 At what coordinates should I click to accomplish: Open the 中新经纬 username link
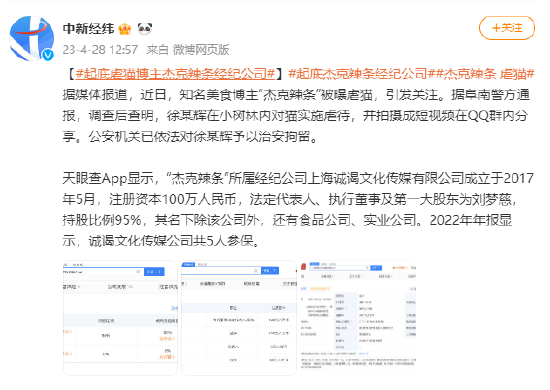pos(89,28)
